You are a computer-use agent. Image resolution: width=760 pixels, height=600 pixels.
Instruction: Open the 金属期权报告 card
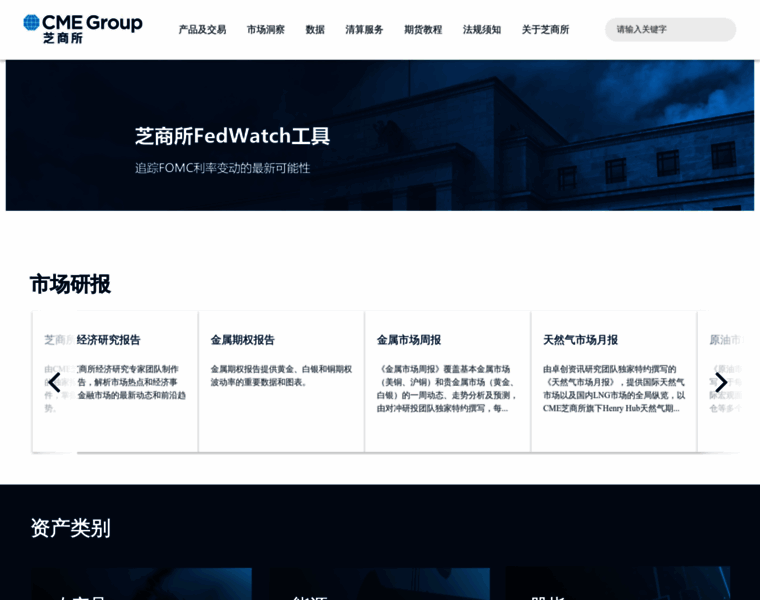click(281, 381)
